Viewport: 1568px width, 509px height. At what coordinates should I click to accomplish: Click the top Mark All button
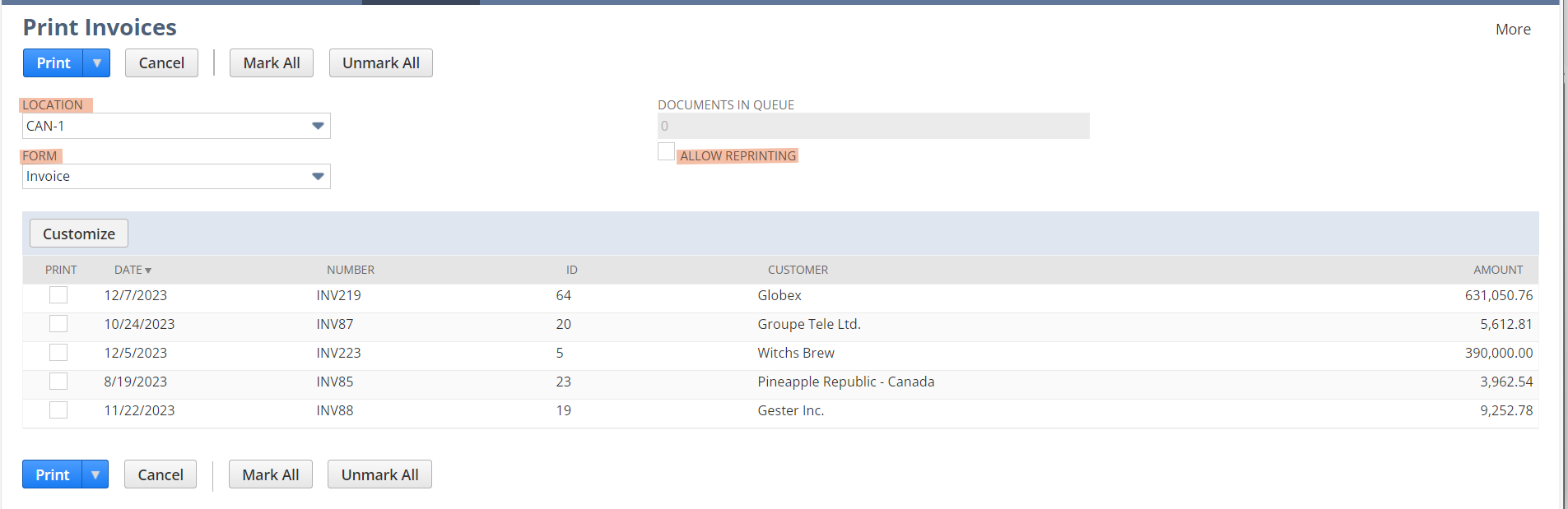(x=272, y=63)
